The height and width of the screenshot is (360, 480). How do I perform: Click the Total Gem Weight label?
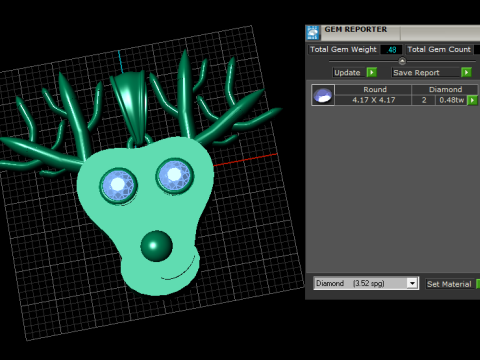(x=343, y=50)
